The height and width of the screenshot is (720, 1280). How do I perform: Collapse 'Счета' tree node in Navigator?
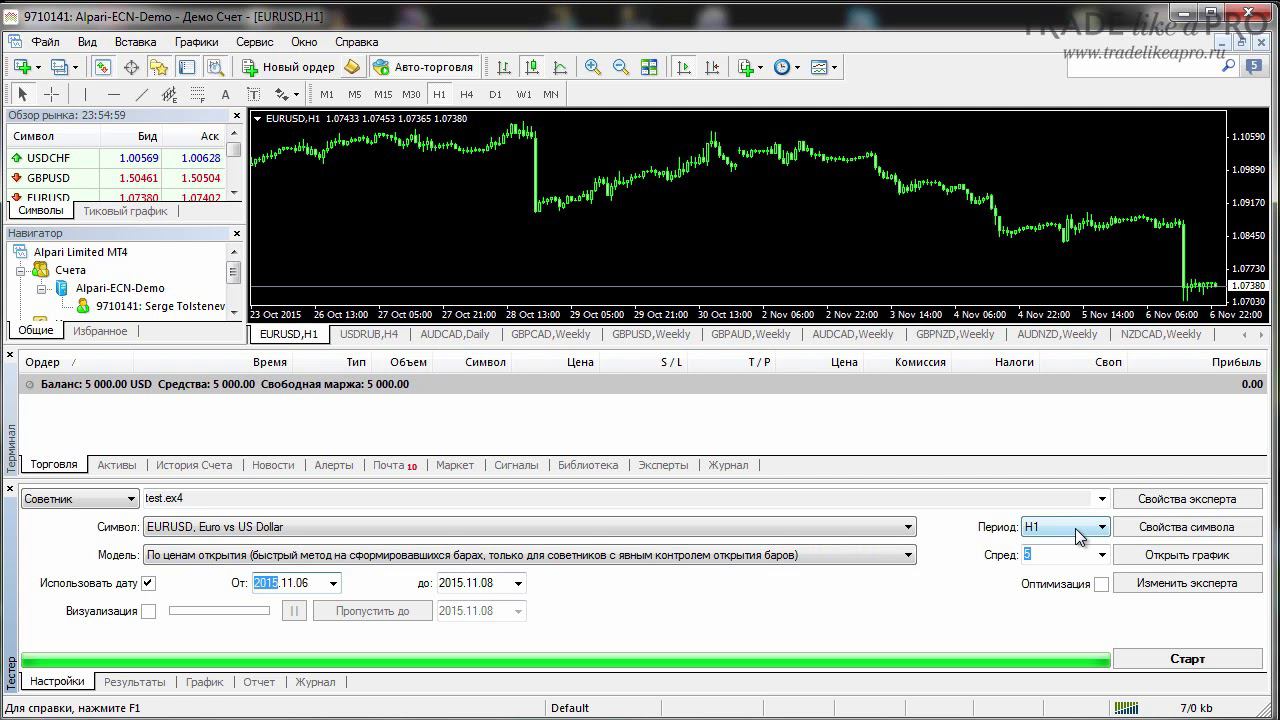(x=20, y=270)
